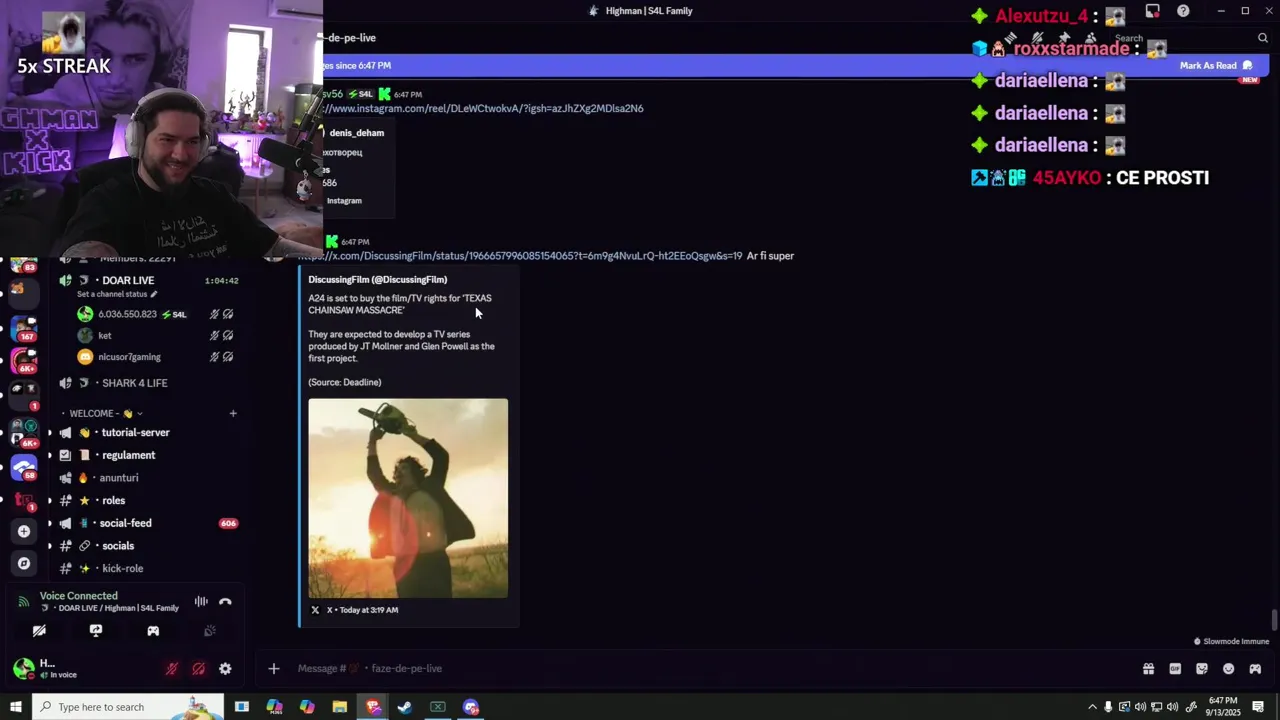Select user nicusor7gaming in voice channel
The image size is (1280, 720).
[x=129, y=357]
